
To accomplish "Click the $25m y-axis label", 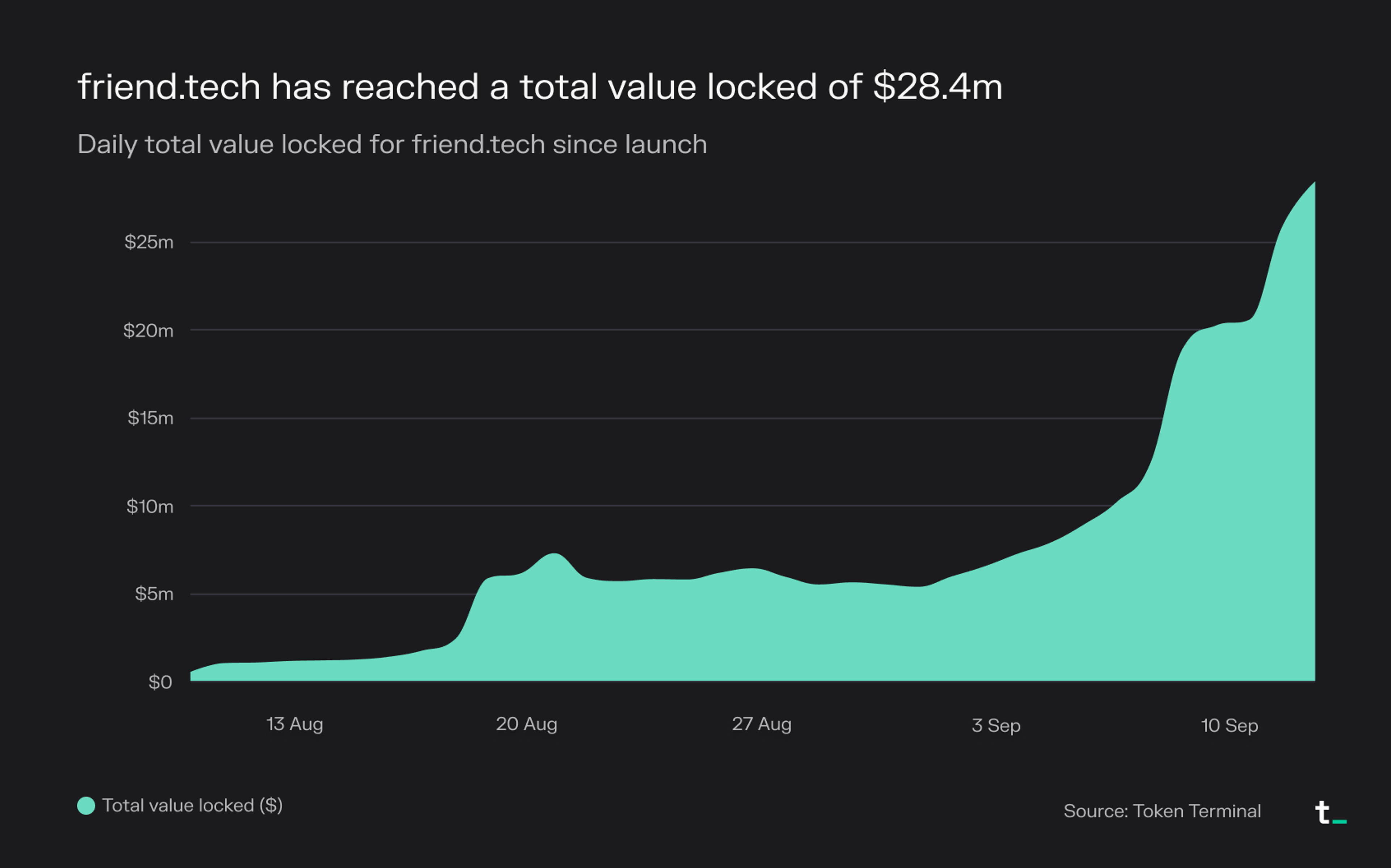I will tap(149, 242).
